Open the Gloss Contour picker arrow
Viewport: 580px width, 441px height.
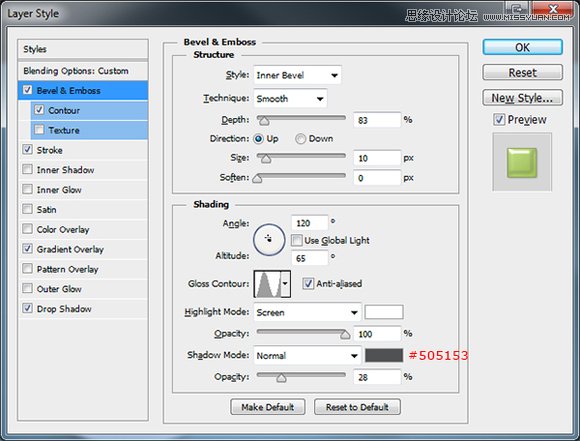point(286,284)
